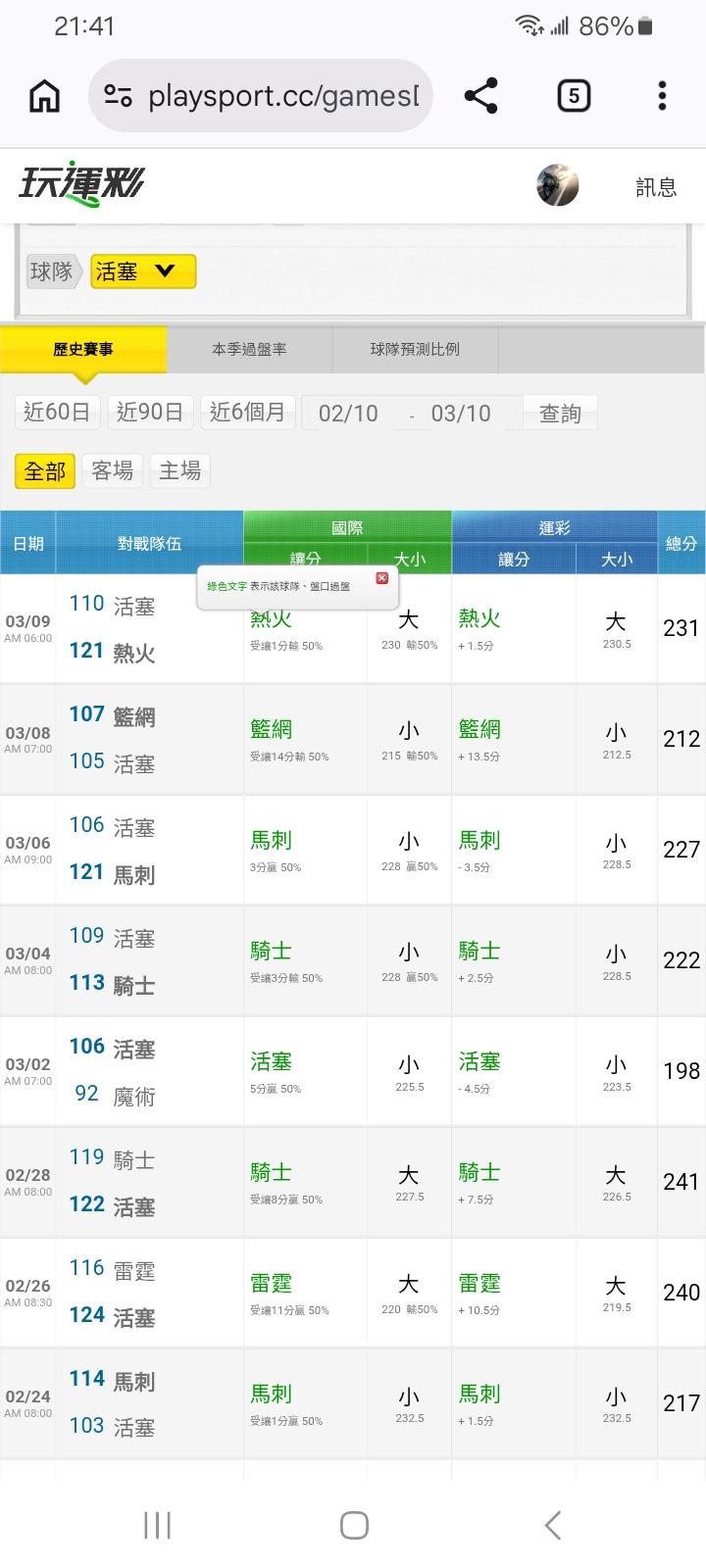706x1568 pixels.
Task: Click the 查詢 search button
Action: (x=560, y=414)
